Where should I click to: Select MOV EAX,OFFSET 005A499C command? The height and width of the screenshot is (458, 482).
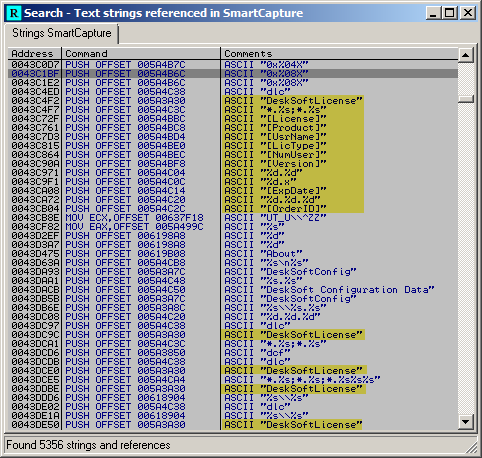(134, 227)
